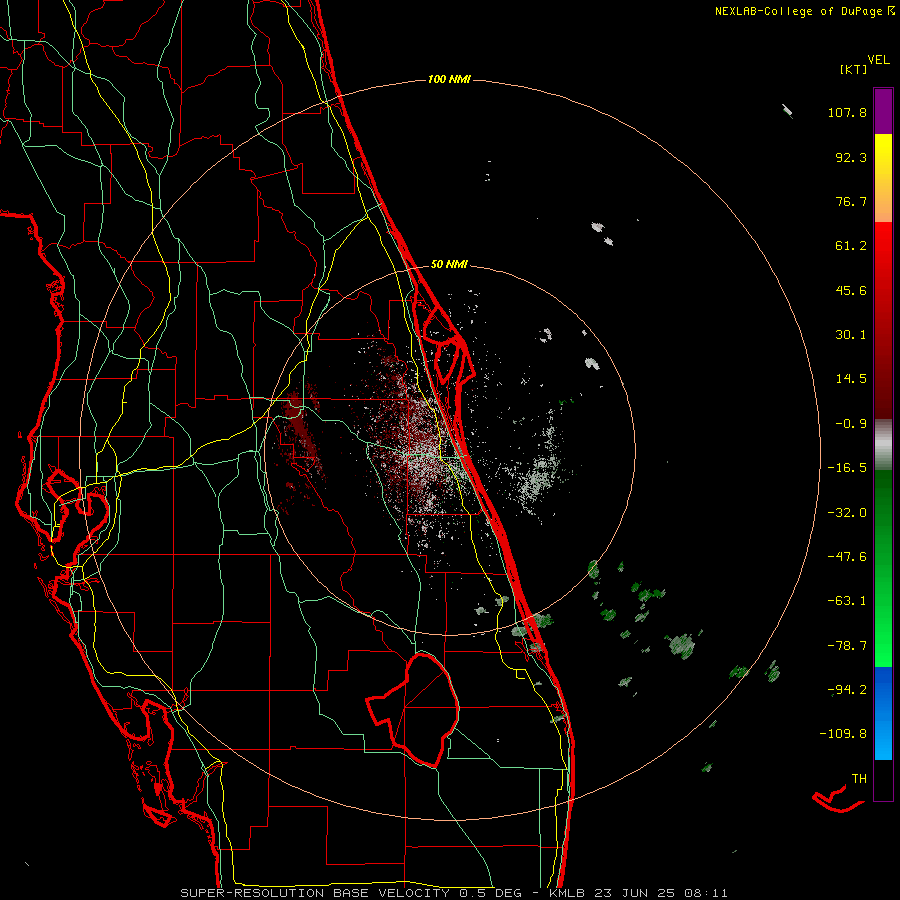Image resolution: width=900 pixels, height=900 pixels.
Task: Click the Super-Resolution Base Velocity caption
Action: coord(454,893)
